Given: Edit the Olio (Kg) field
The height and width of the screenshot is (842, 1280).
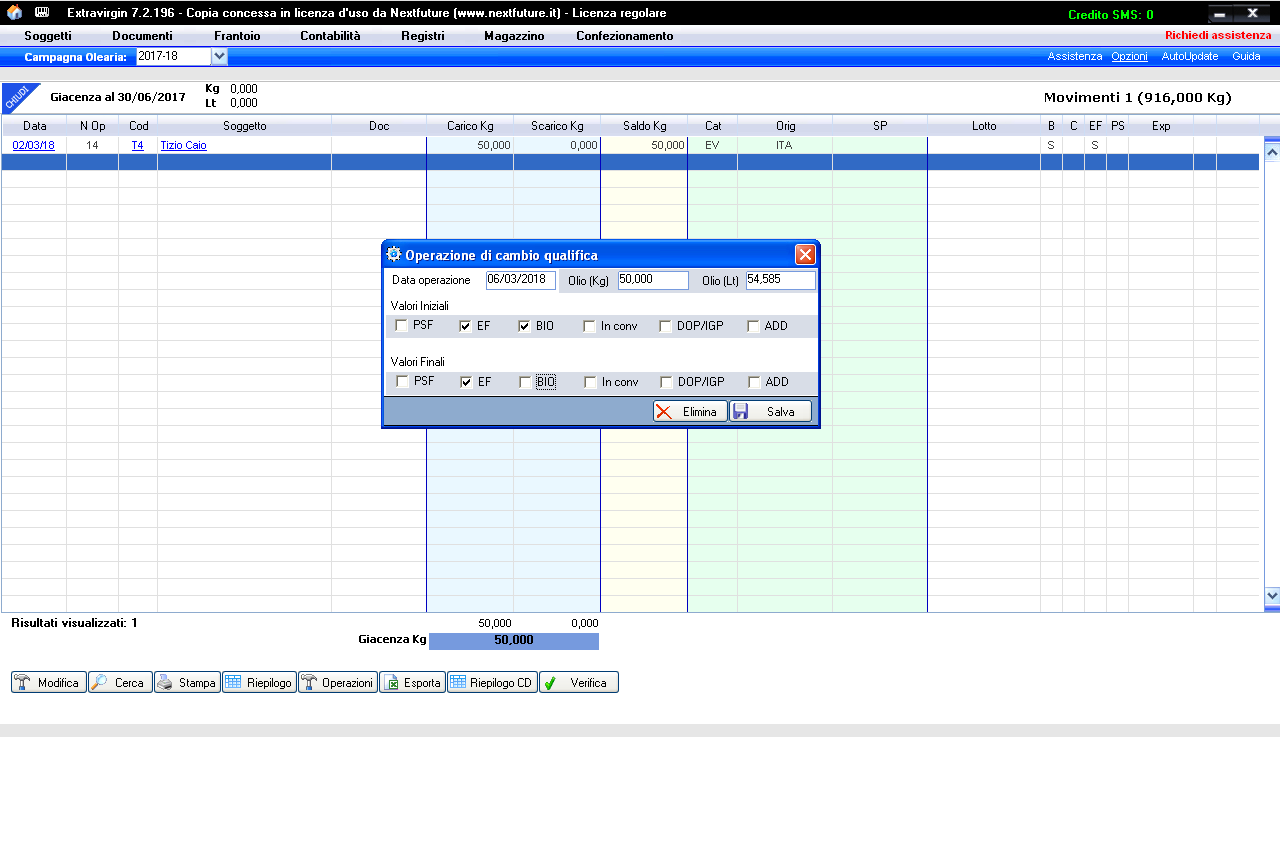Looking at the screenshot, I should click(x=653, y=280).
